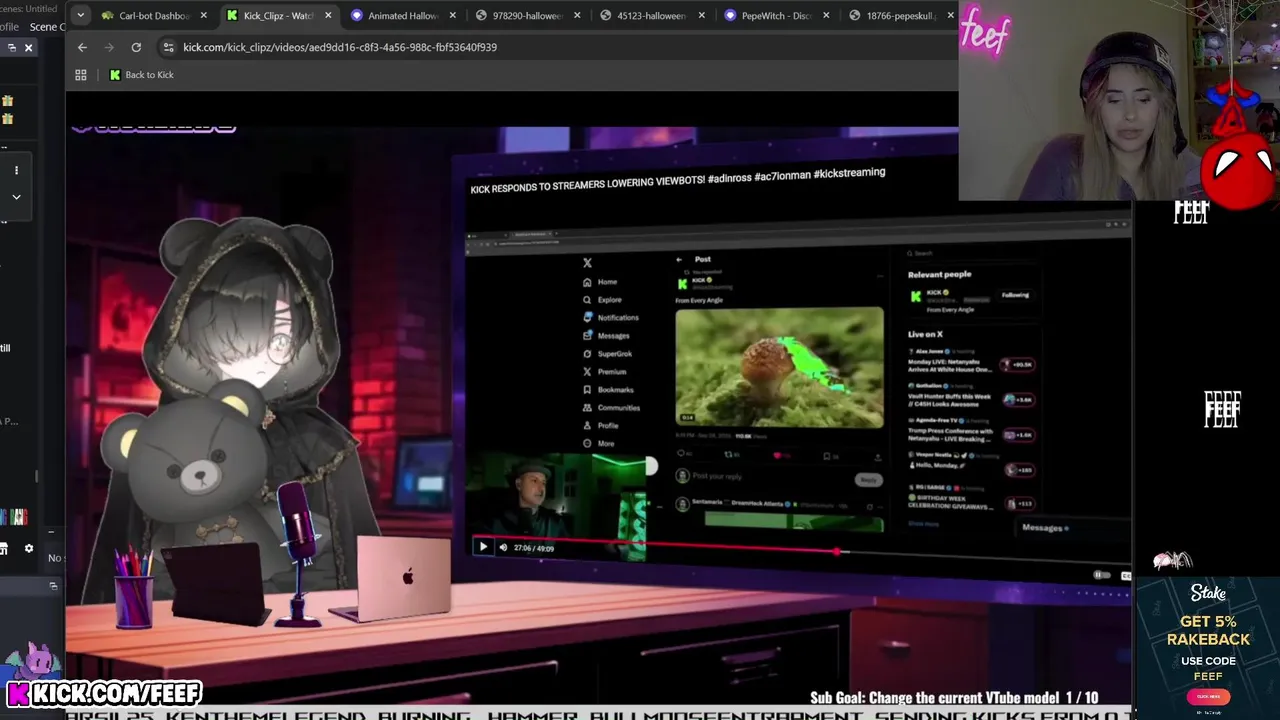This screenshot has width=1280, height=720.
Task: Switch to the Animated Halloween tab
Action: [x=402, y=16]
